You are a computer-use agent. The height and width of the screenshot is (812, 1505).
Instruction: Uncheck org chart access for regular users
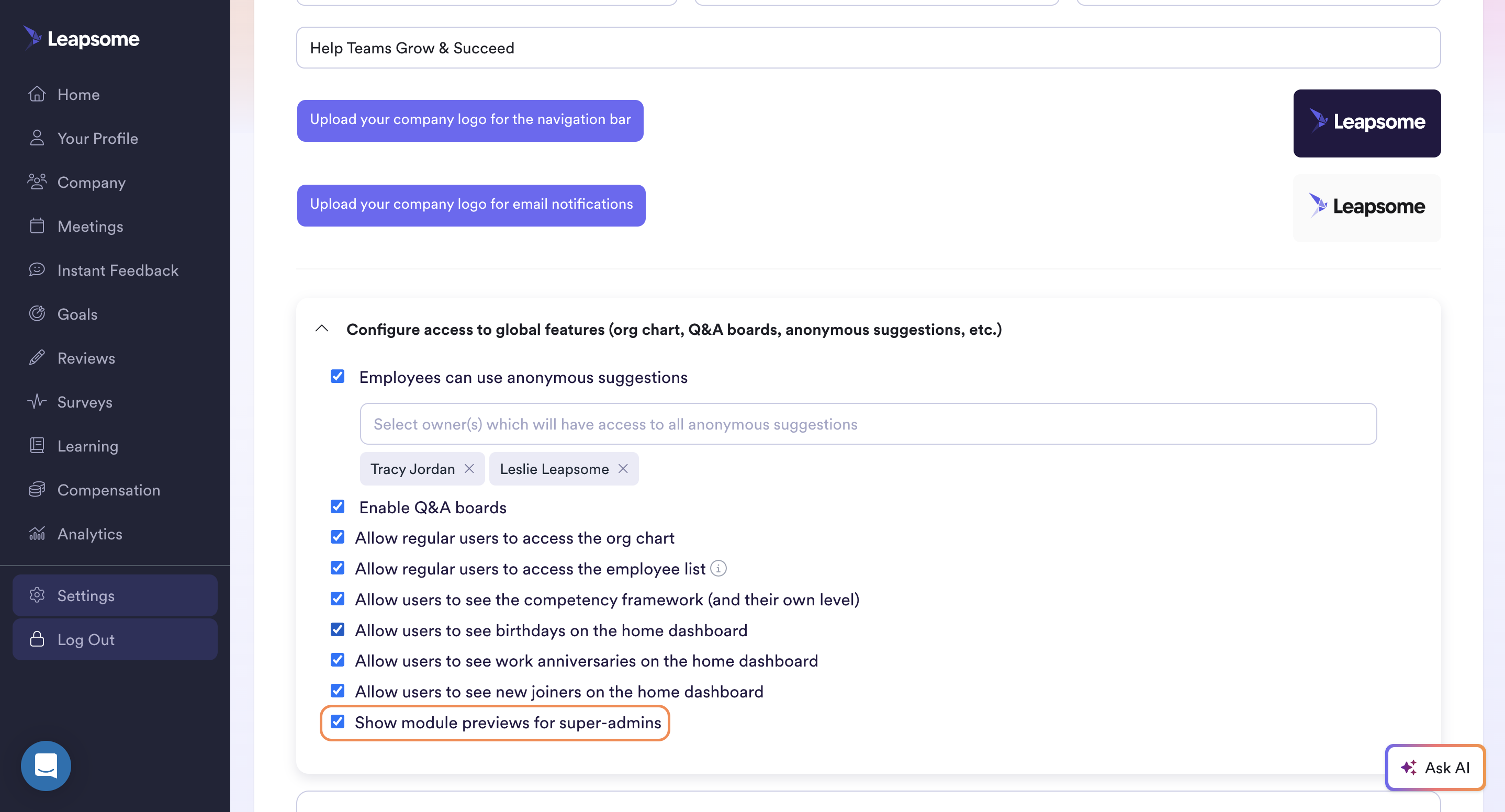[338, 537]
